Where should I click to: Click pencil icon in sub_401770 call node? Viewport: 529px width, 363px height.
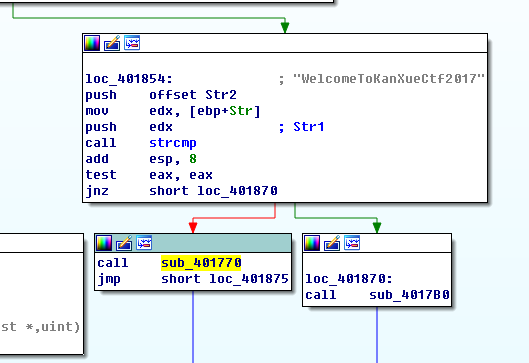124,243
